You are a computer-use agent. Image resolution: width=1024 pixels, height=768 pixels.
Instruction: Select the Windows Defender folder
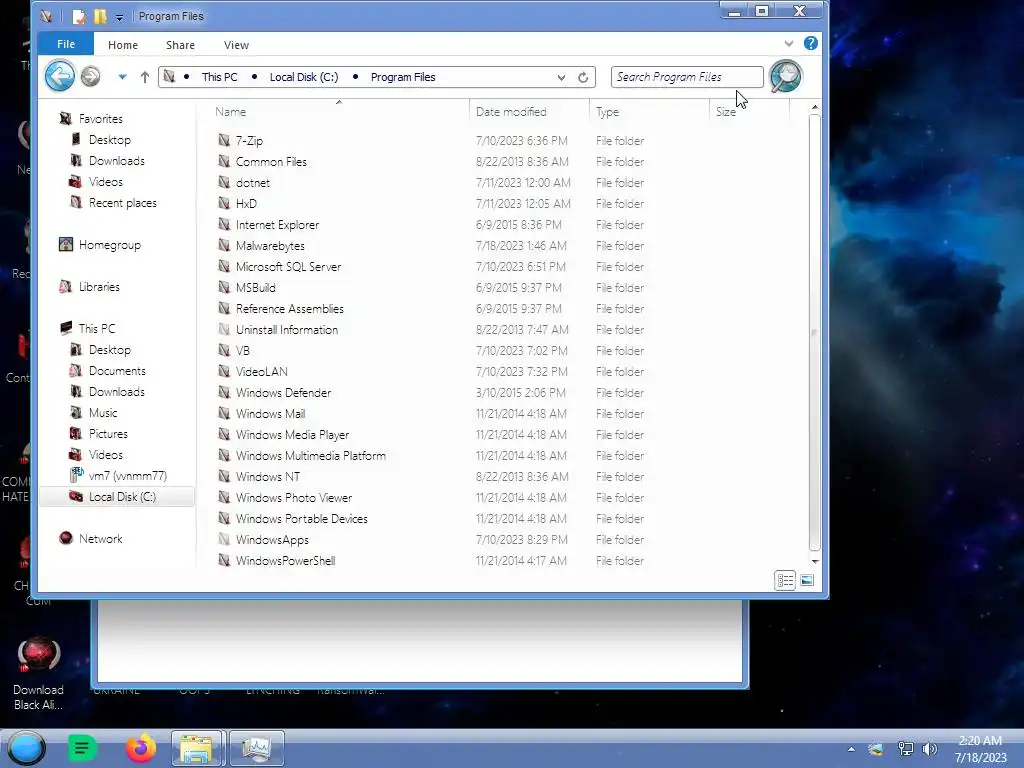pyautogui.click(x=283, y=392)
